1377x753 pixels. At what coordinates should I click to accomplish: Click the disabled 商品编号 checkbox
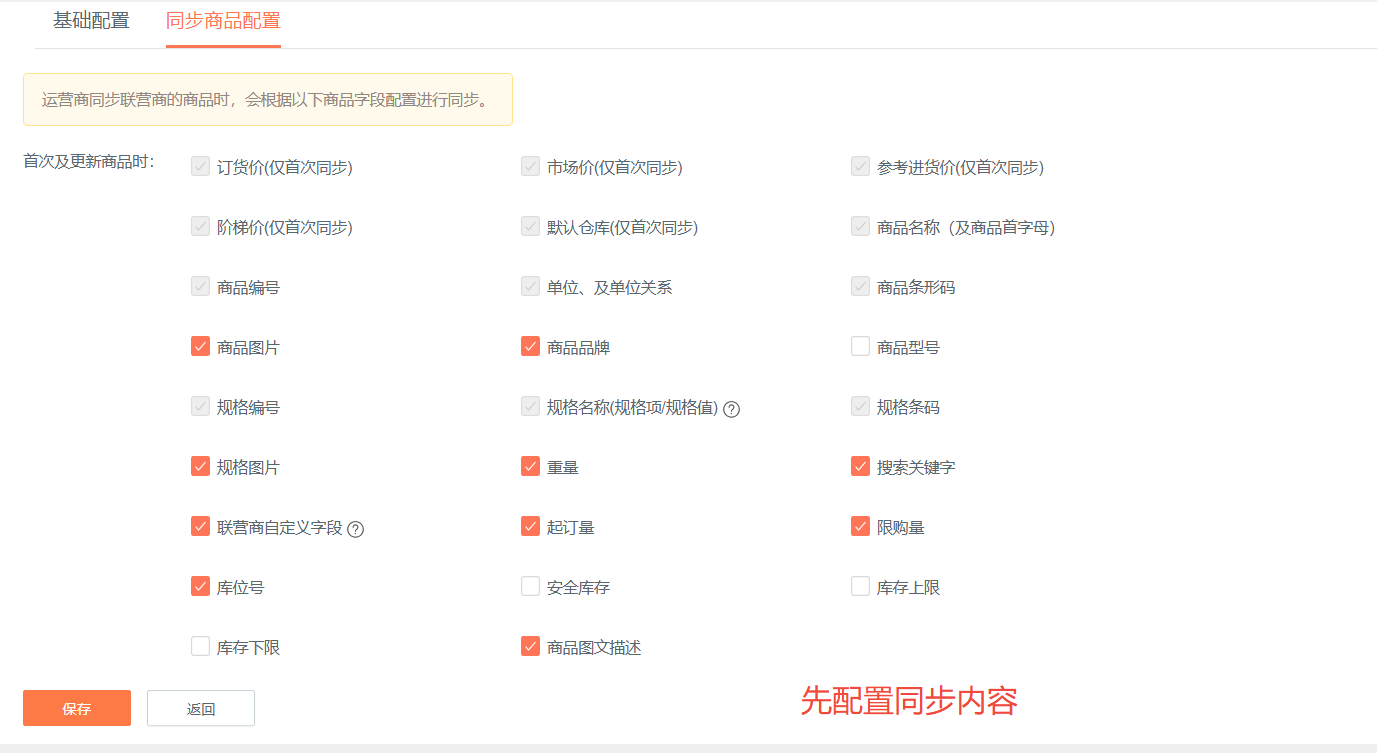coord(200,286)
